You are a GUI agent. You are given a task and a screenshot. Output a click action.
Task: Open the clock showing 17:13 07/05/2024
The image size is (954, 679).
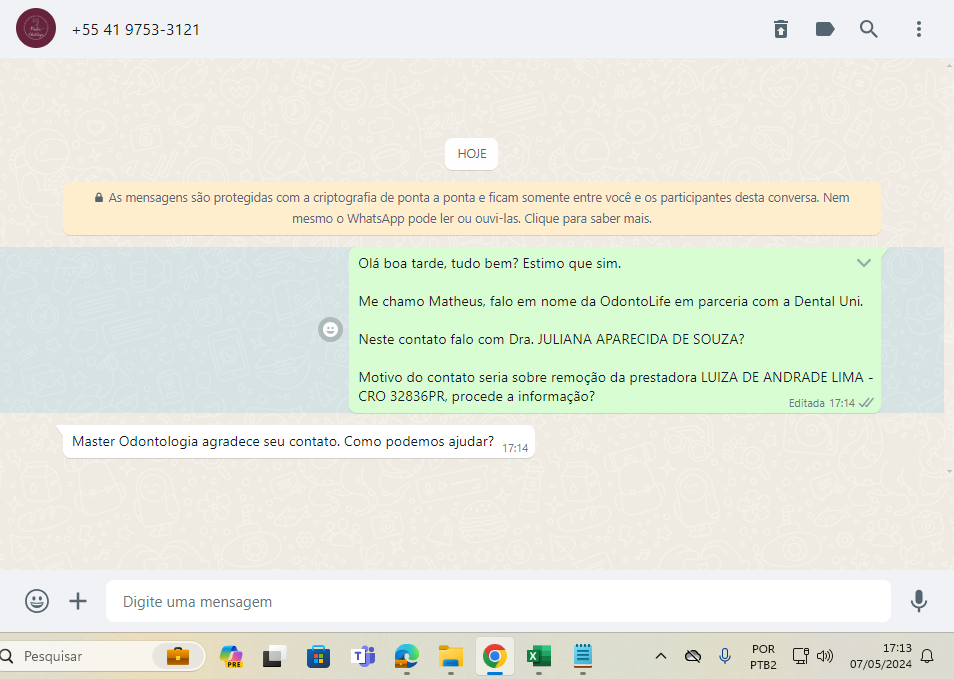(881, 656)
